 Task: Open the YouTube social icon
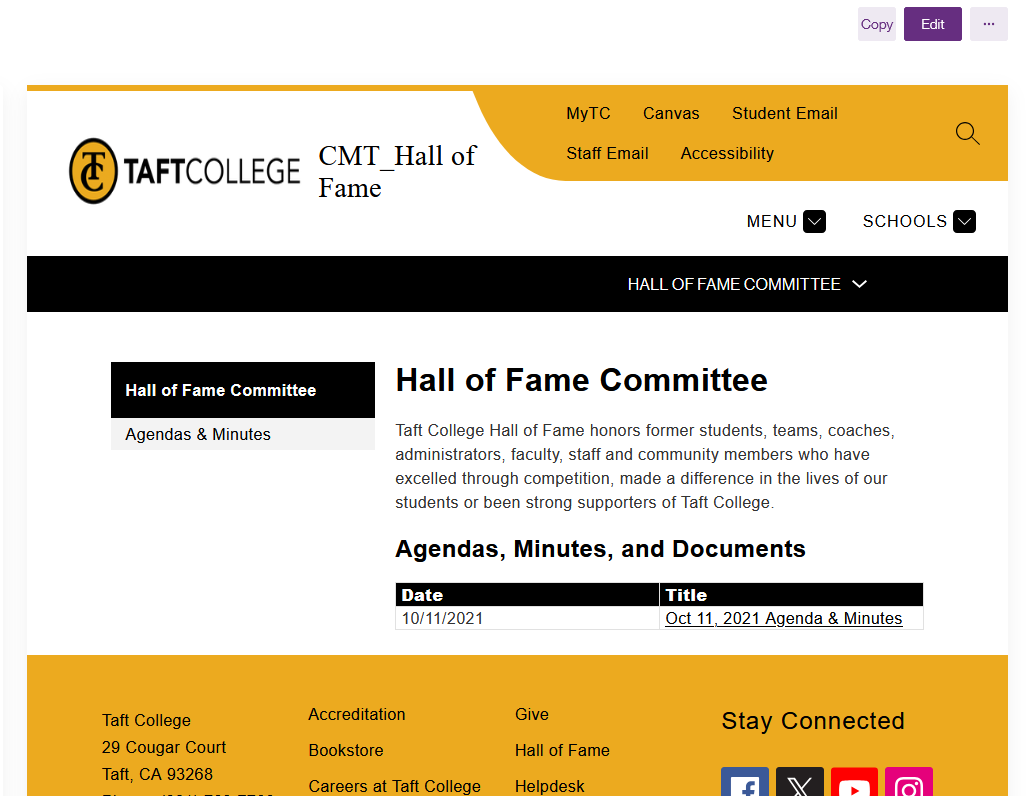coord(854,781)
